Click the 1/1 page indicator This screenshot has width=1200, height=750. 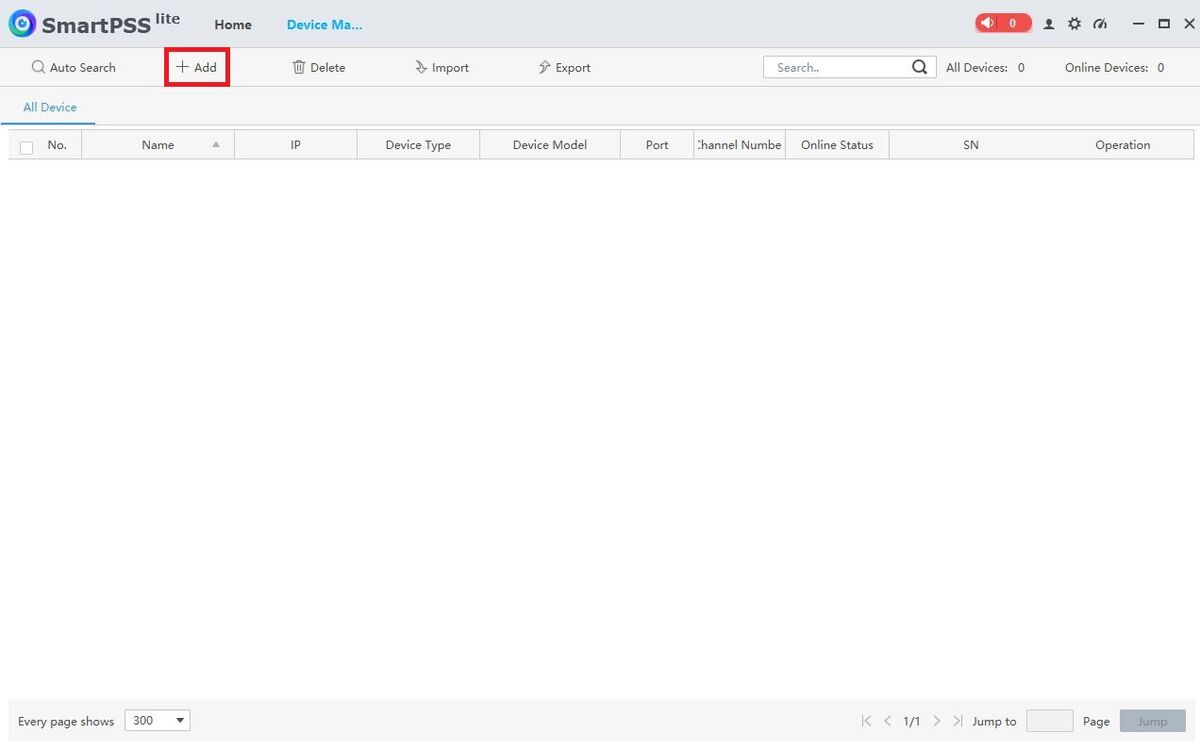coord(912,721)
